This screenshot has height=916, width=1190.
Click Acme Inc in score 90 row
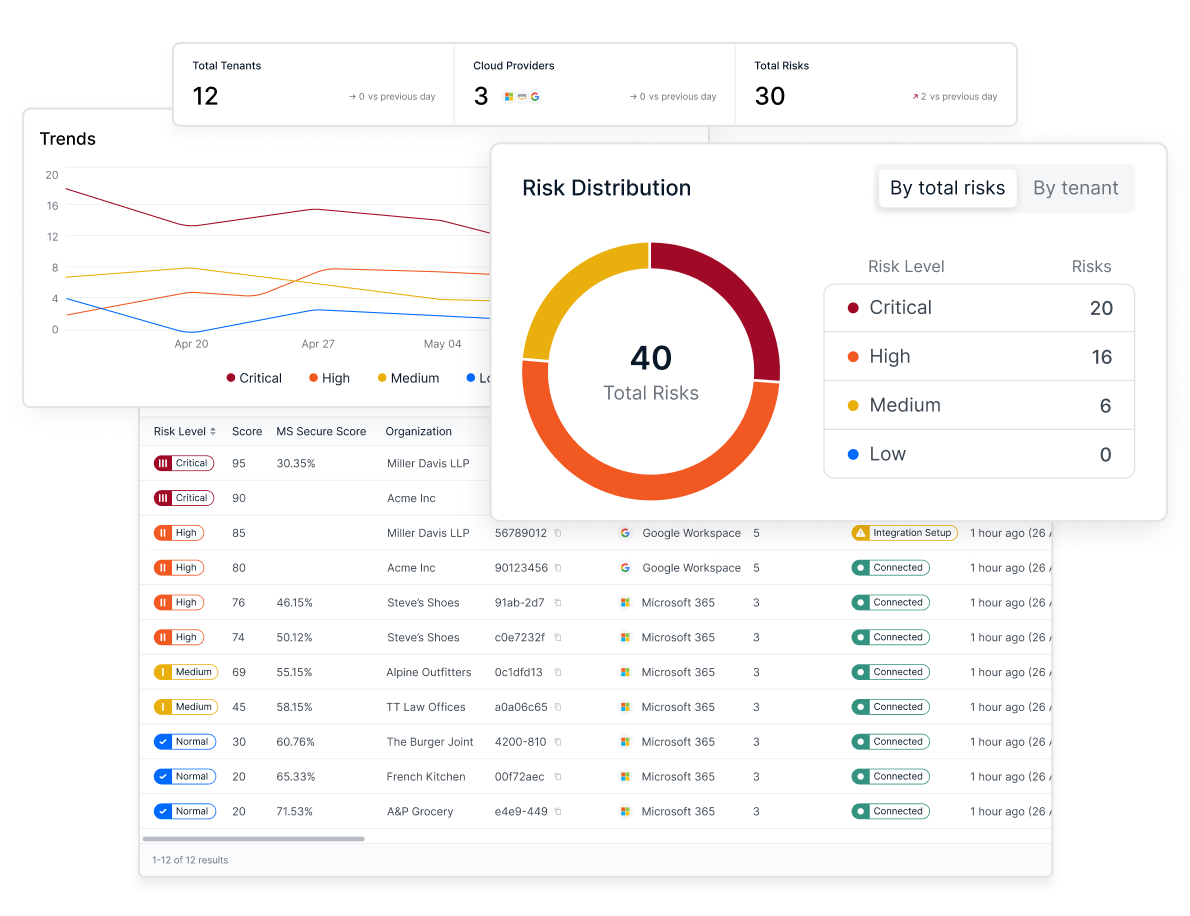pos(411,498)
